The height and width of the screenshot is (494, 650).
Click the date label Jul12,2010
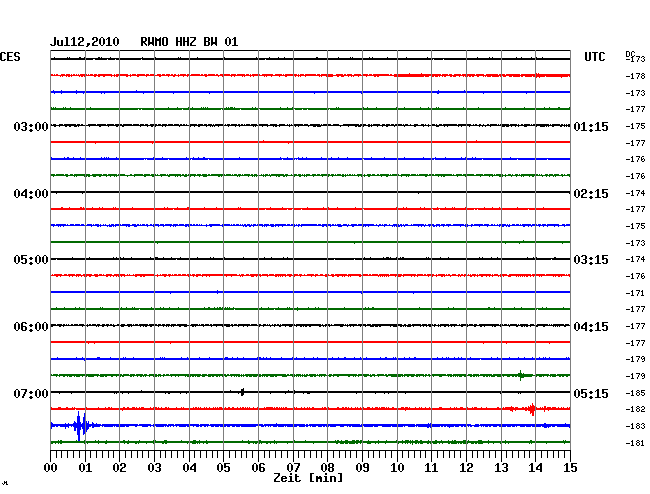tap(85, 42)
